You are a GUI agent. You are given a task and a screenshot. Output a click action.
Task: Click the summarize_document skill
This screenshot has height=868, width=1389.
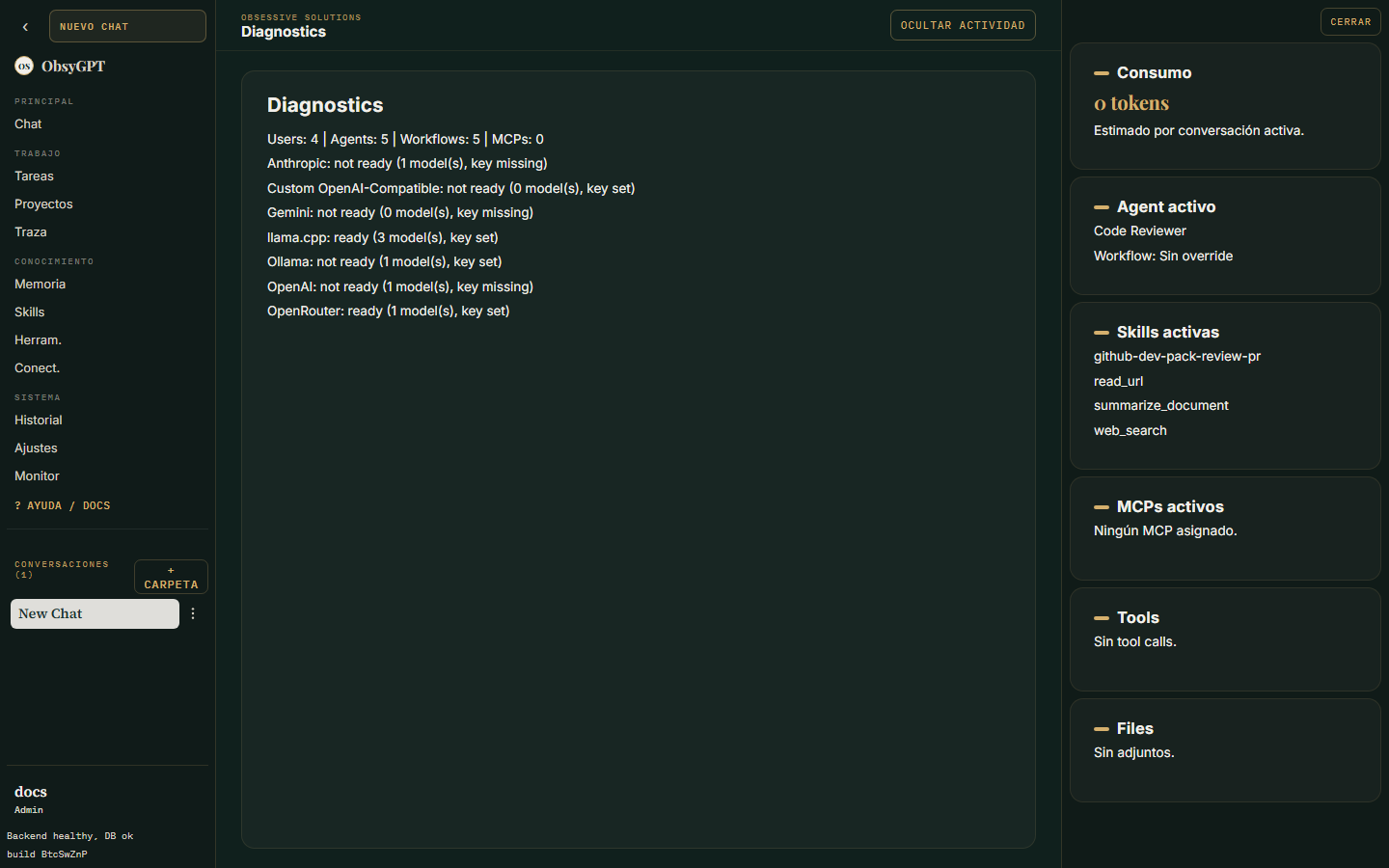pos(1161,405)
